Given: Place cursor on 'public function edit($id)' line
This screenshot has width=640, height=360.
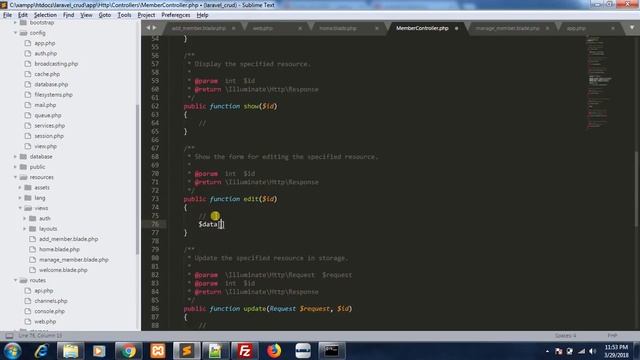Looking at the screenshot, I should tap(231, 199).
